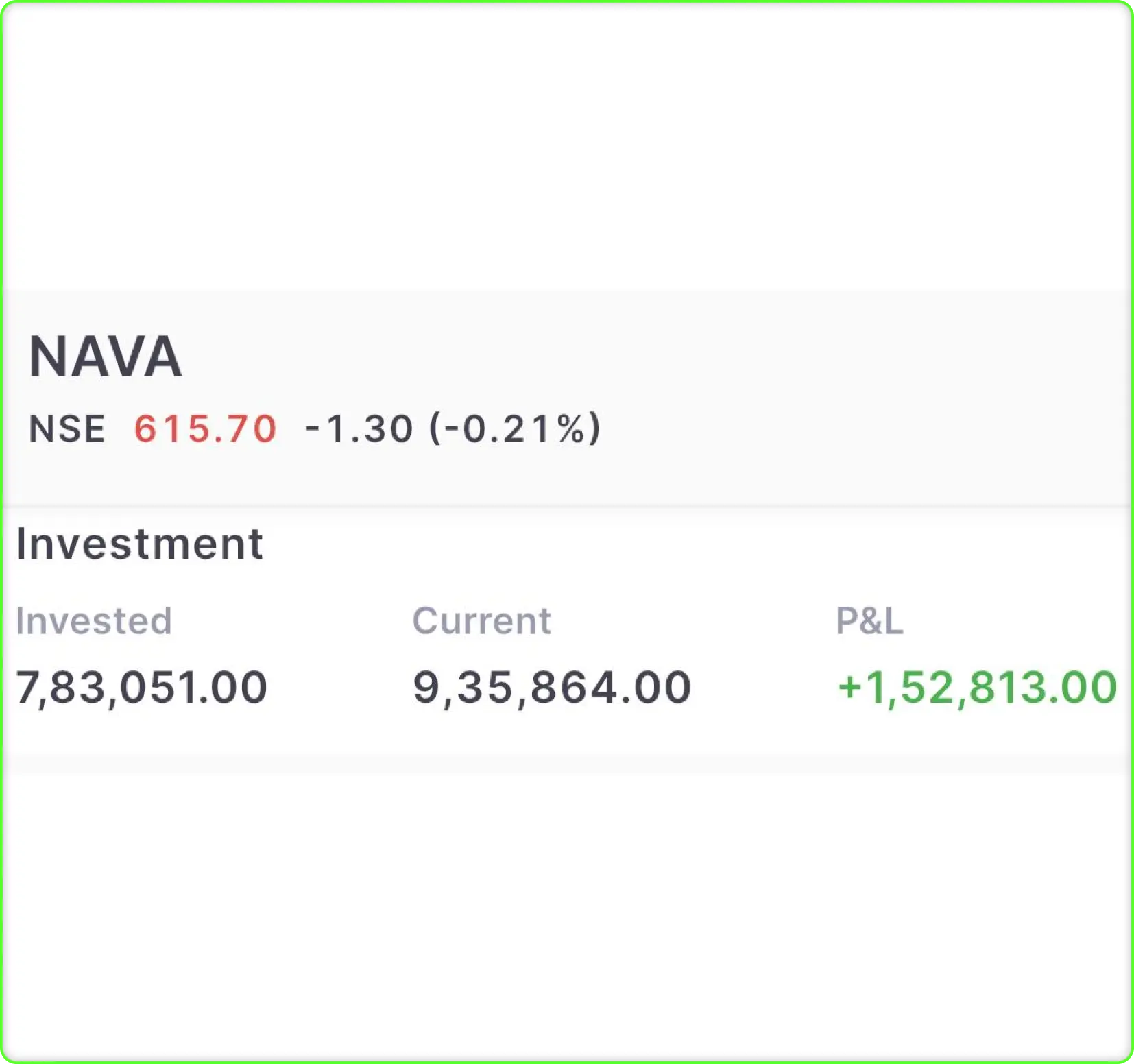1134x1064 pixels.
Task: Tap the NSE exchange label
Action: (67, 429)
